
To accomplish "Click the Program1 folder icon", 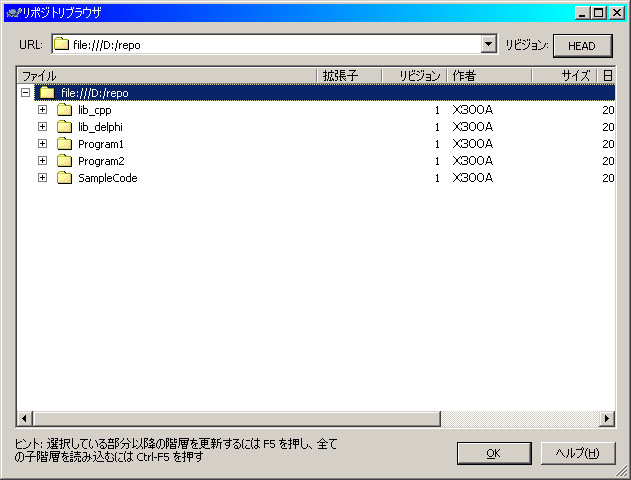I will [x=65, y=144].
